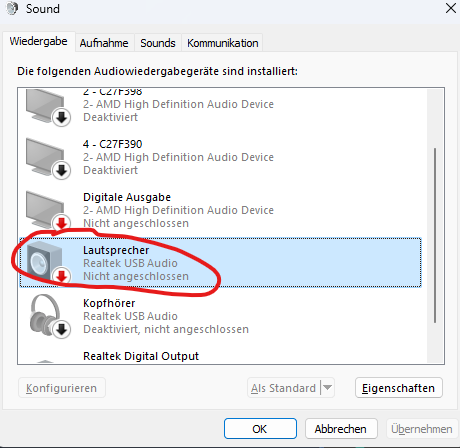Click monitor icon of Deaktiviert device above 4 - C27F390

[x=48, y=108]
